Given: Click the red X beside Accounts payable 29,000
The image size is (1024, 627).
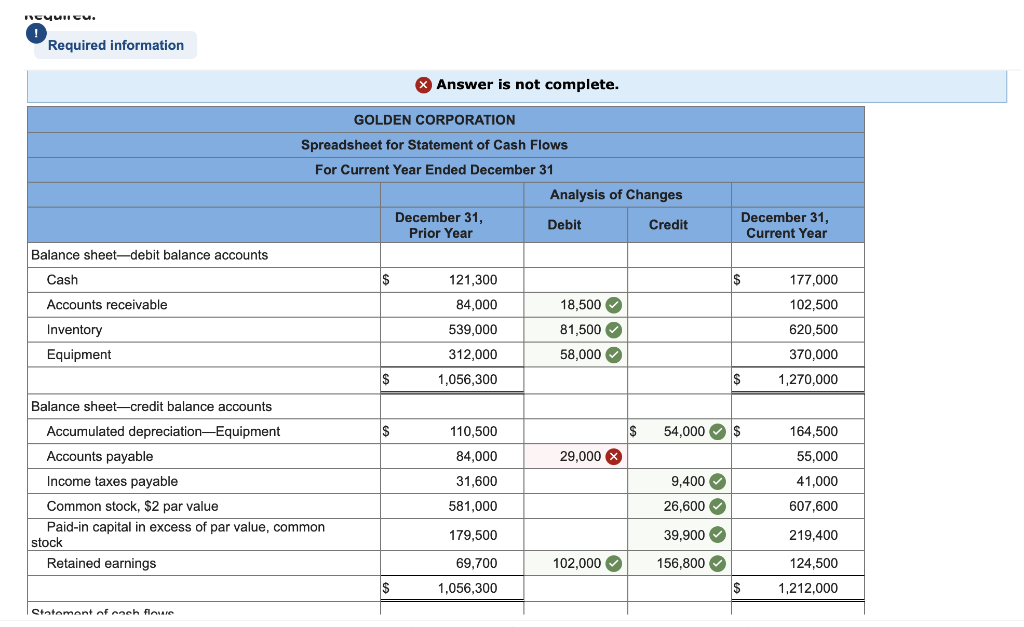Looking at the screenshot, I should coord(612,456).
